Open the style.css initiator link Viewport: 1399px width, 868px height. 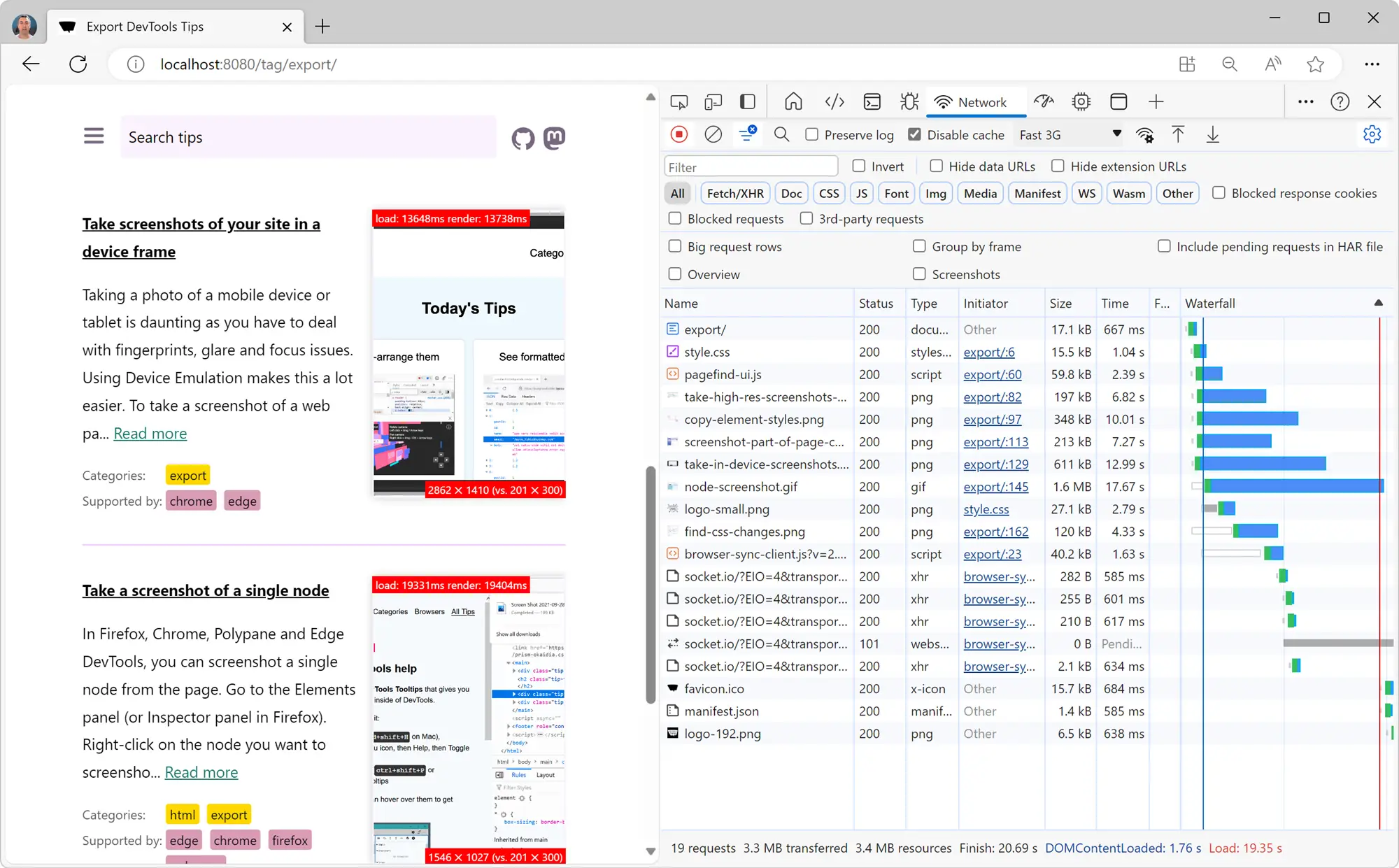tap(986, 509)
